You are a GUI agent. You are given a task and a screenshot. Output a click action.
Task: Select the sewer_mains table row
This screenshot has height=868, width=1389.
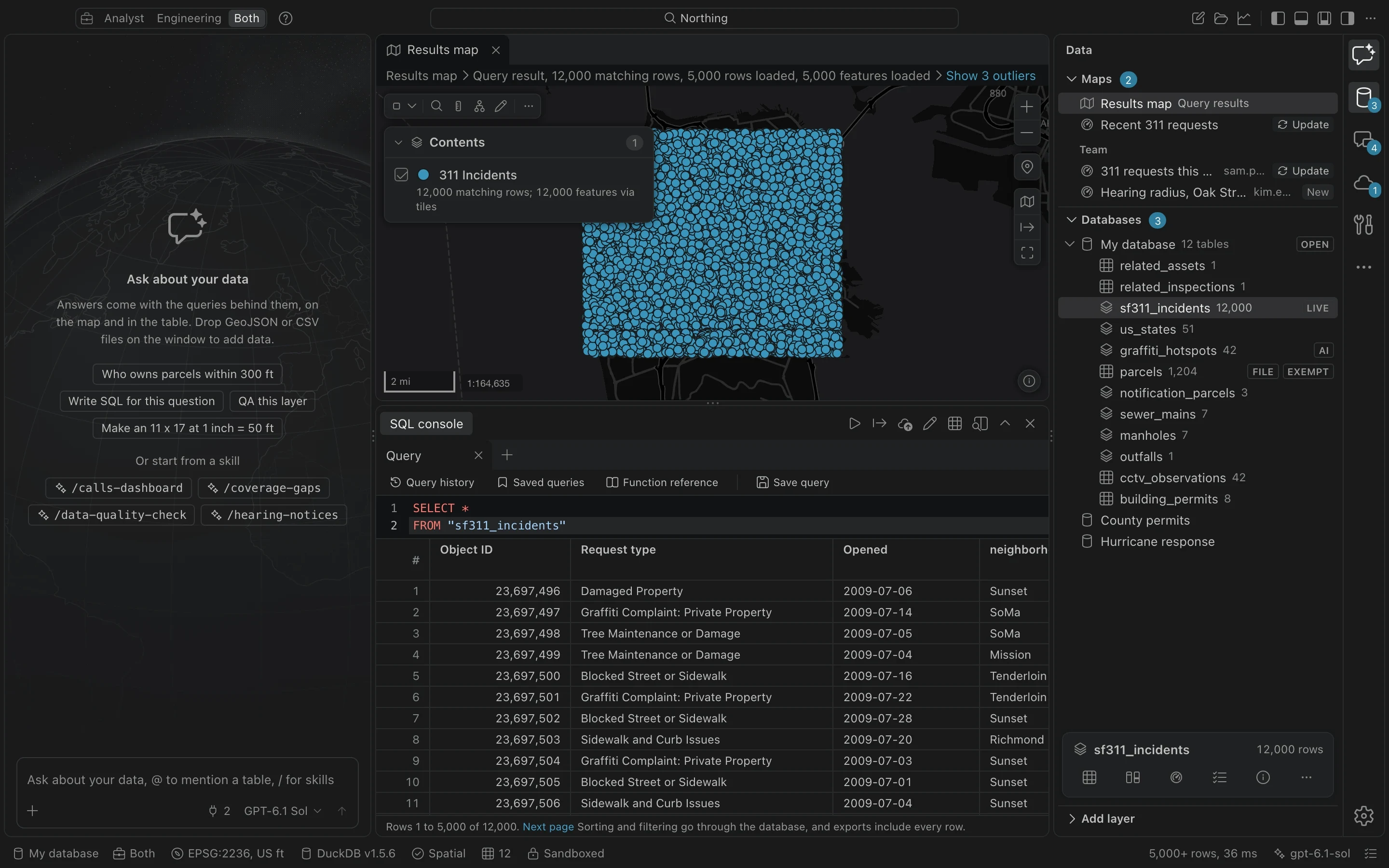(x=1198, y=414)
